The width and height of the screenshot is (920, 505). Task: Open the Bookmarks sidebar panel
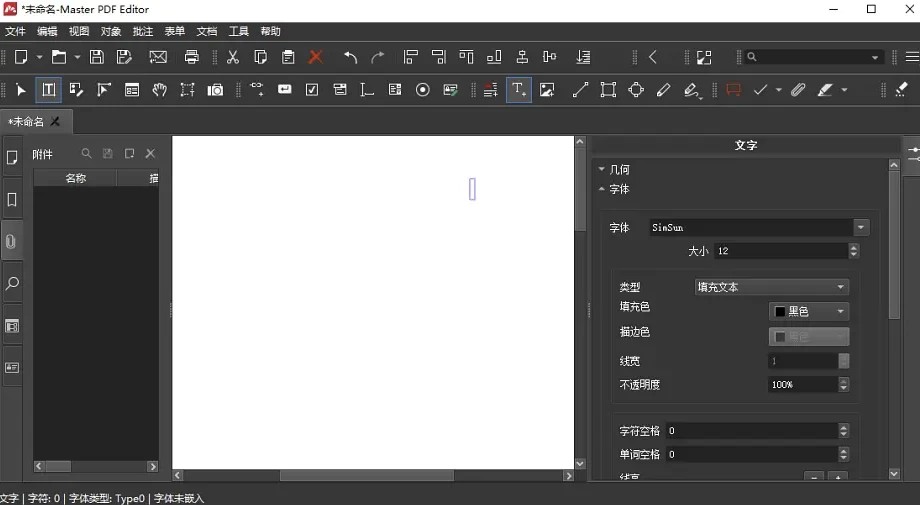pyautogui.click(x=12, y=200)
